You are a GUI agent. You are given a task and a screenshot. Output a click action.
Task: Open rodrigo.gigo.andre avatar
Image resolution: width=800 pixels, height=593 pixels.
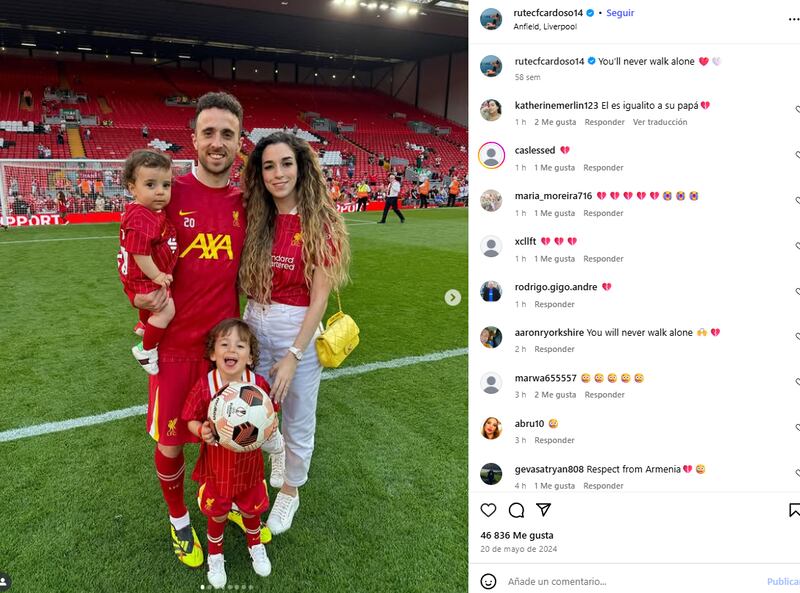[491, 292]
